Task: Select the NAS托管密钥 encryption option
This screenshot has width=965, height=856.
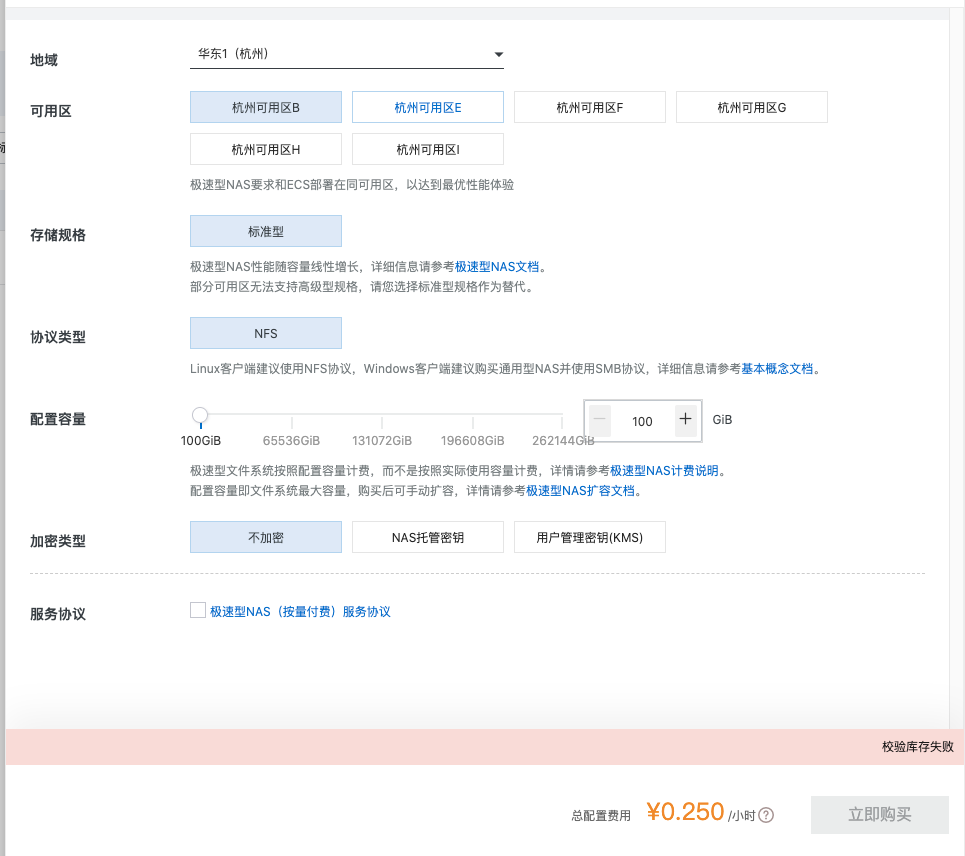Action: coord(427,537)
